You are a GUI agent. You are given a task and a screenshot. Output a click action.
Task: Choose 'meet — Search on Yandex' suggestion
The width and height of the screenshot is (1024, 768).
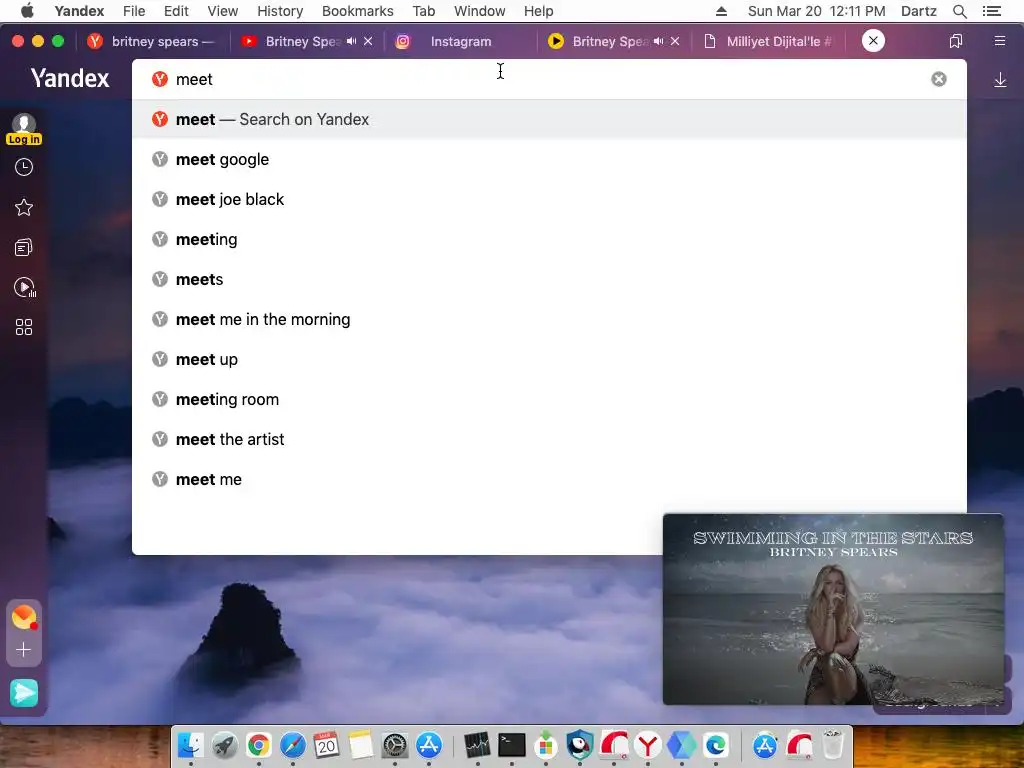[549, 120]
